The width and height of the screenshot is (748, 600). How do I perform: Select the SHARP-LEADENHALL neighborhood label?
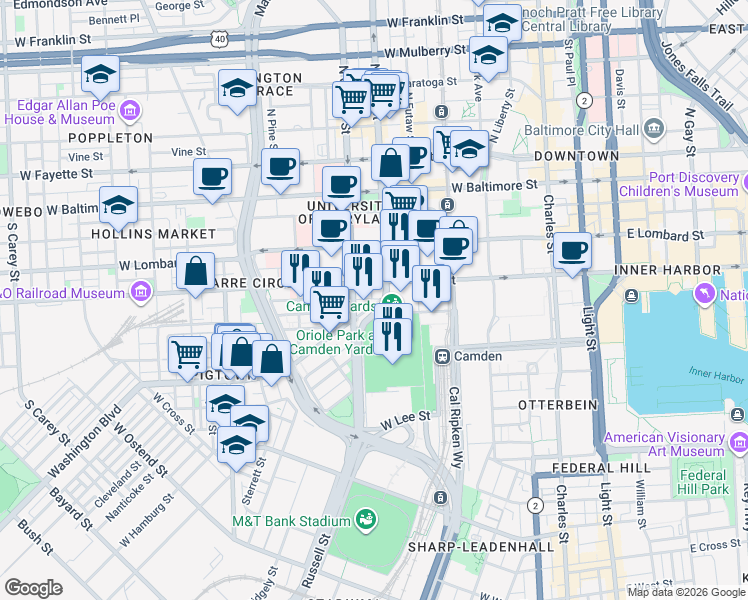[x=481, y=547]
